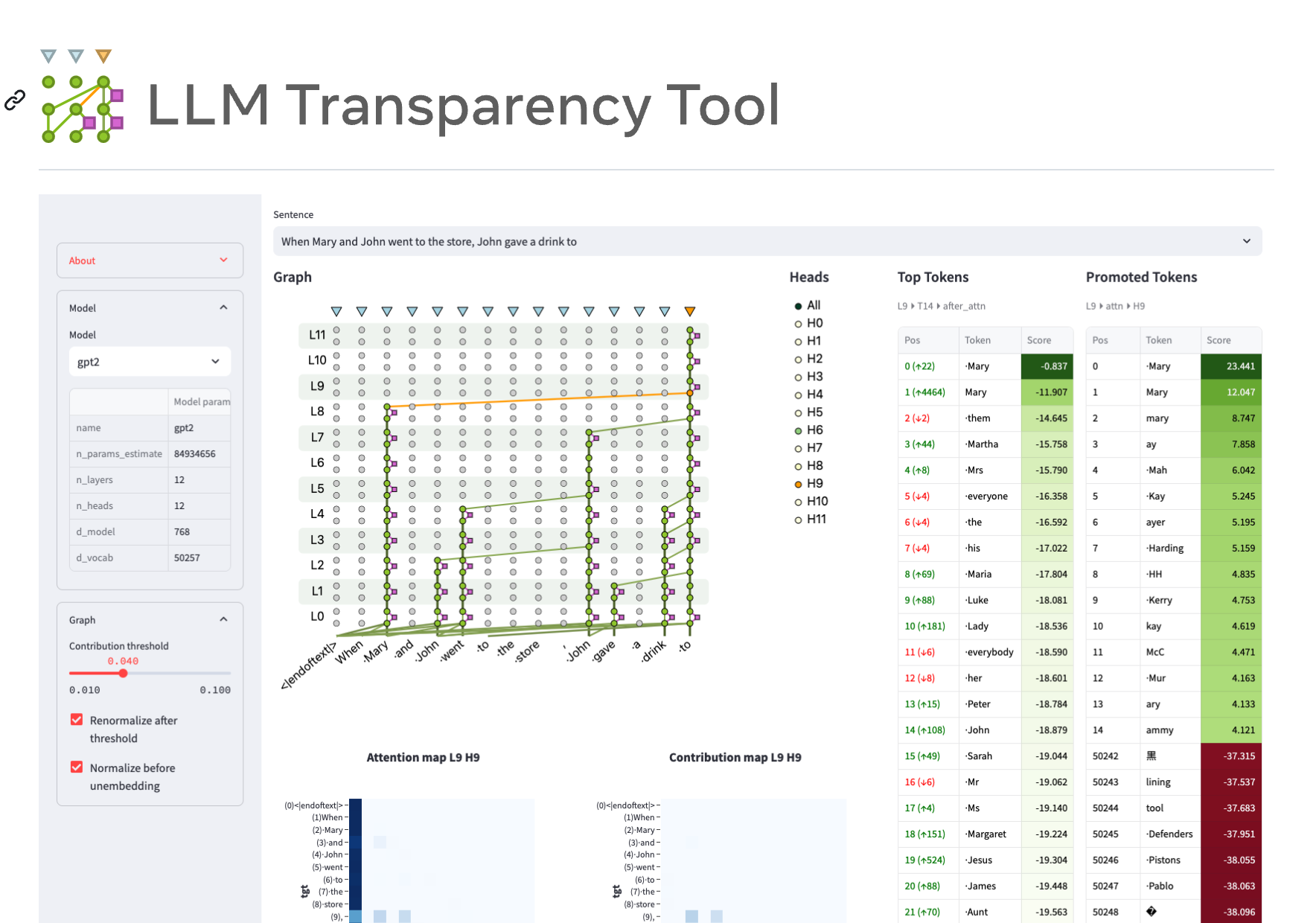
Task: Click the green node at L11 in last column
Action: click(x=690, y=330)
